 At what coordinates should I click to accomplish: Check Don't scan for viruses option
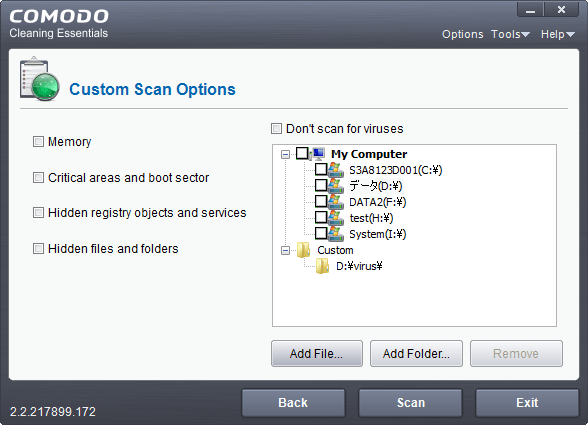pos(276,129)
